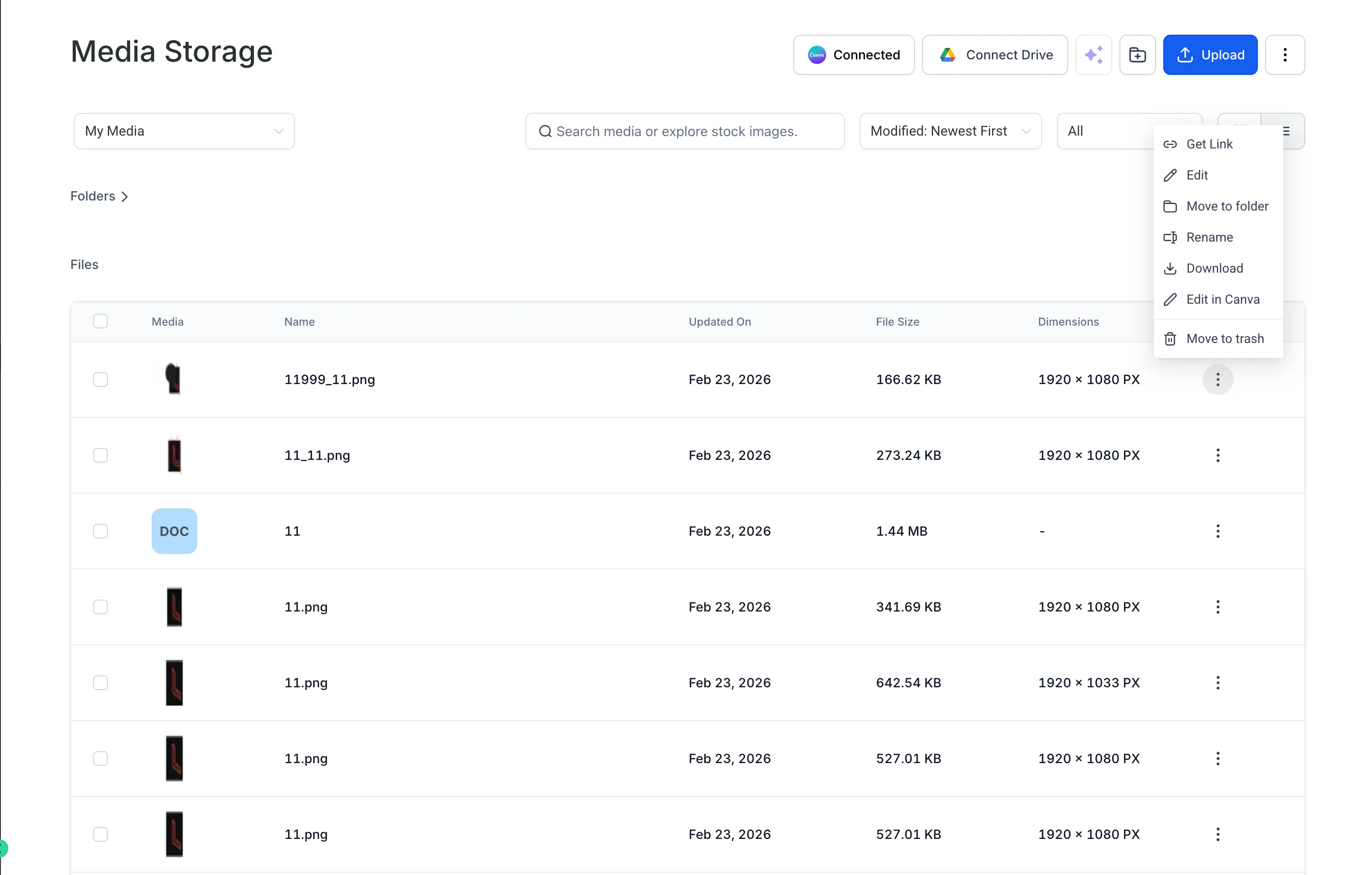Check the checkbox next to the DOC file 11
The height and width of the screenshot is (875, 1372).
click(x=100, y=531)
